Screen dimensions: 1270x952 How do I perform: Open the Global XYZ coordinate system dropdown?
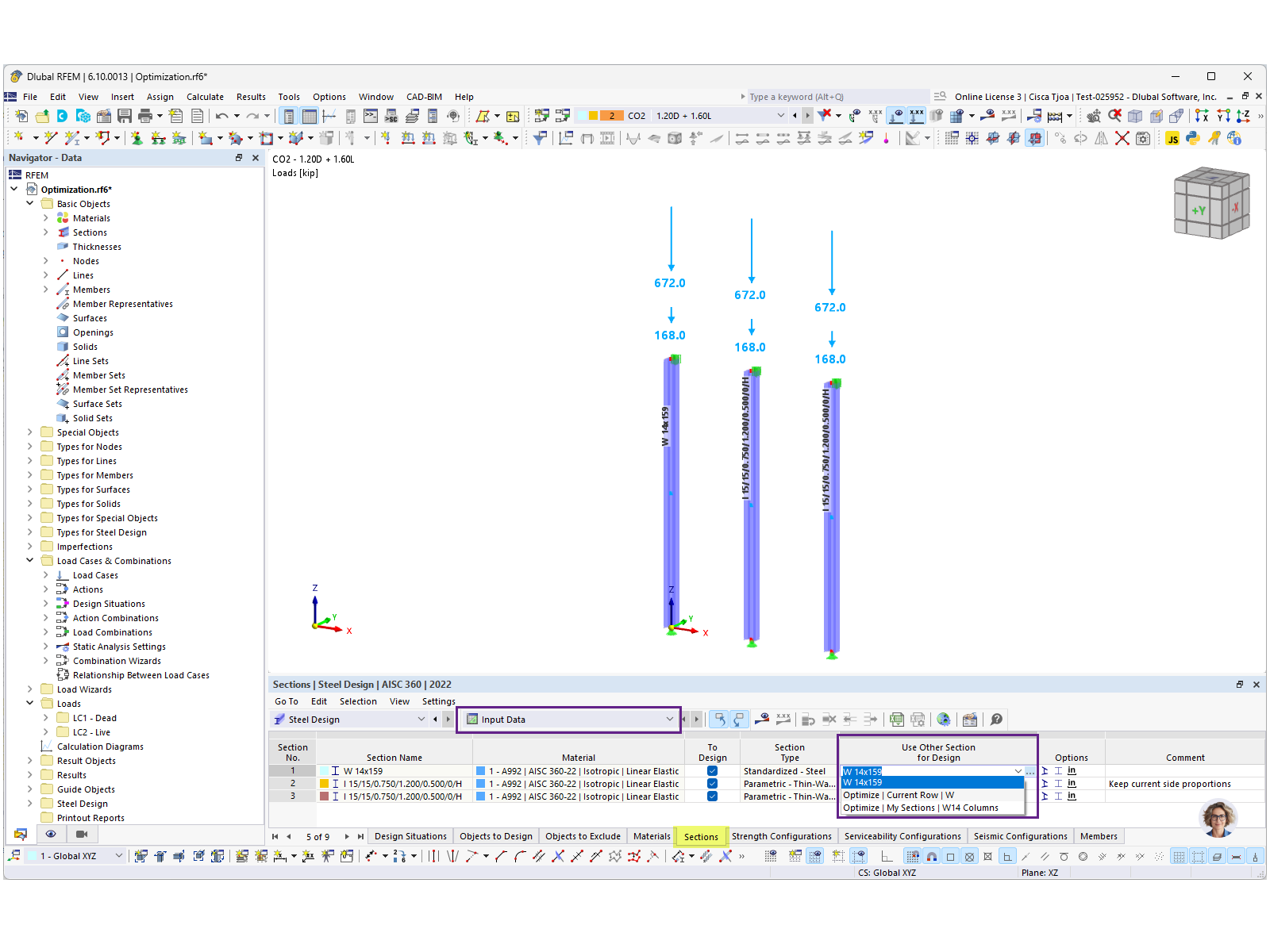(119, 856)
